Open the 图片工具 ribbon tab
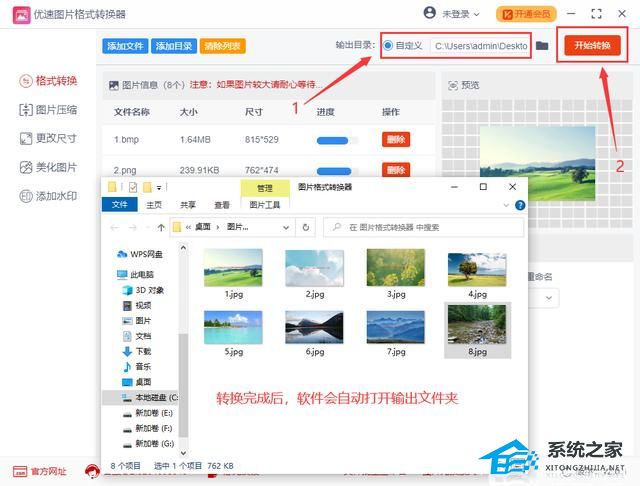640x486 pixels. click(264, 204)
